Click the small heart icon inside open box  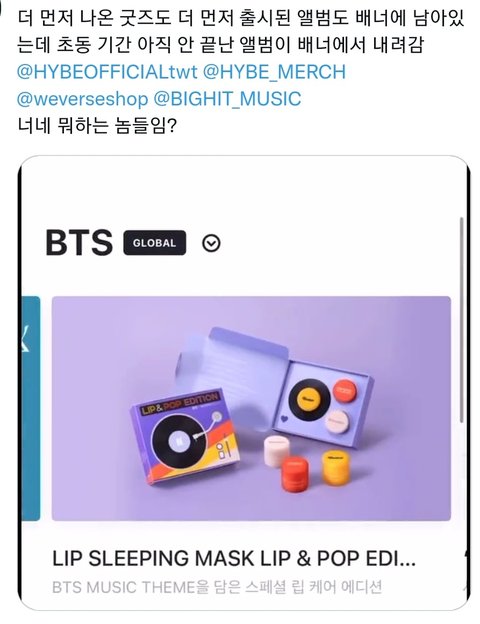tap(284, 419)
